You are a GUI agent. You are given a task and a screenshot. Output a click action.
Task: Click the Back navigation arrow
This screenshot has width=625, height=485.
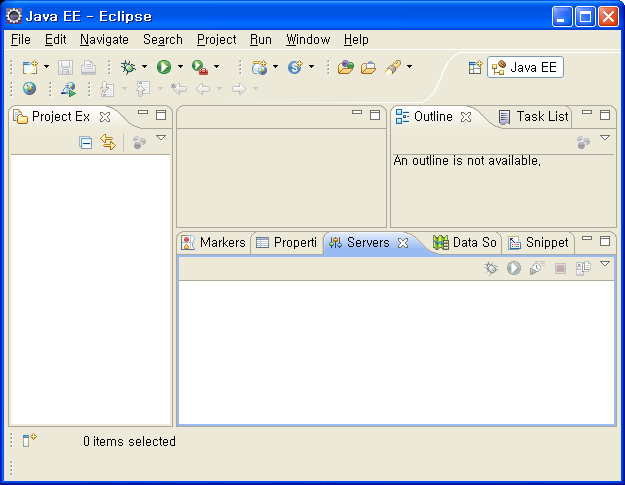coord(203,89)
